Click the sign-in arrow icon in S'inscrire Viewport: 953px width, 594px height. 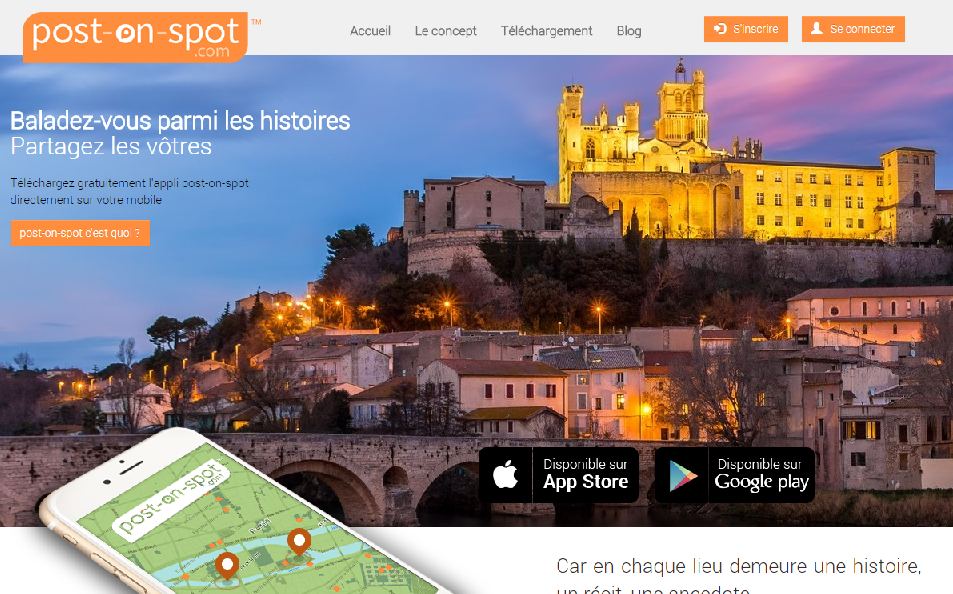click(x=720, y=29)
